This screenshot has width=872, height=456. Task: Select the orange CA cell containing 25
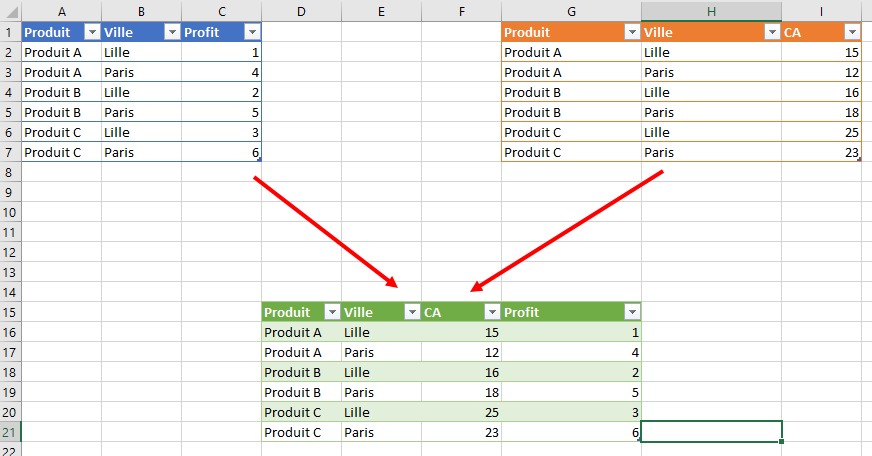coord(821,132)
